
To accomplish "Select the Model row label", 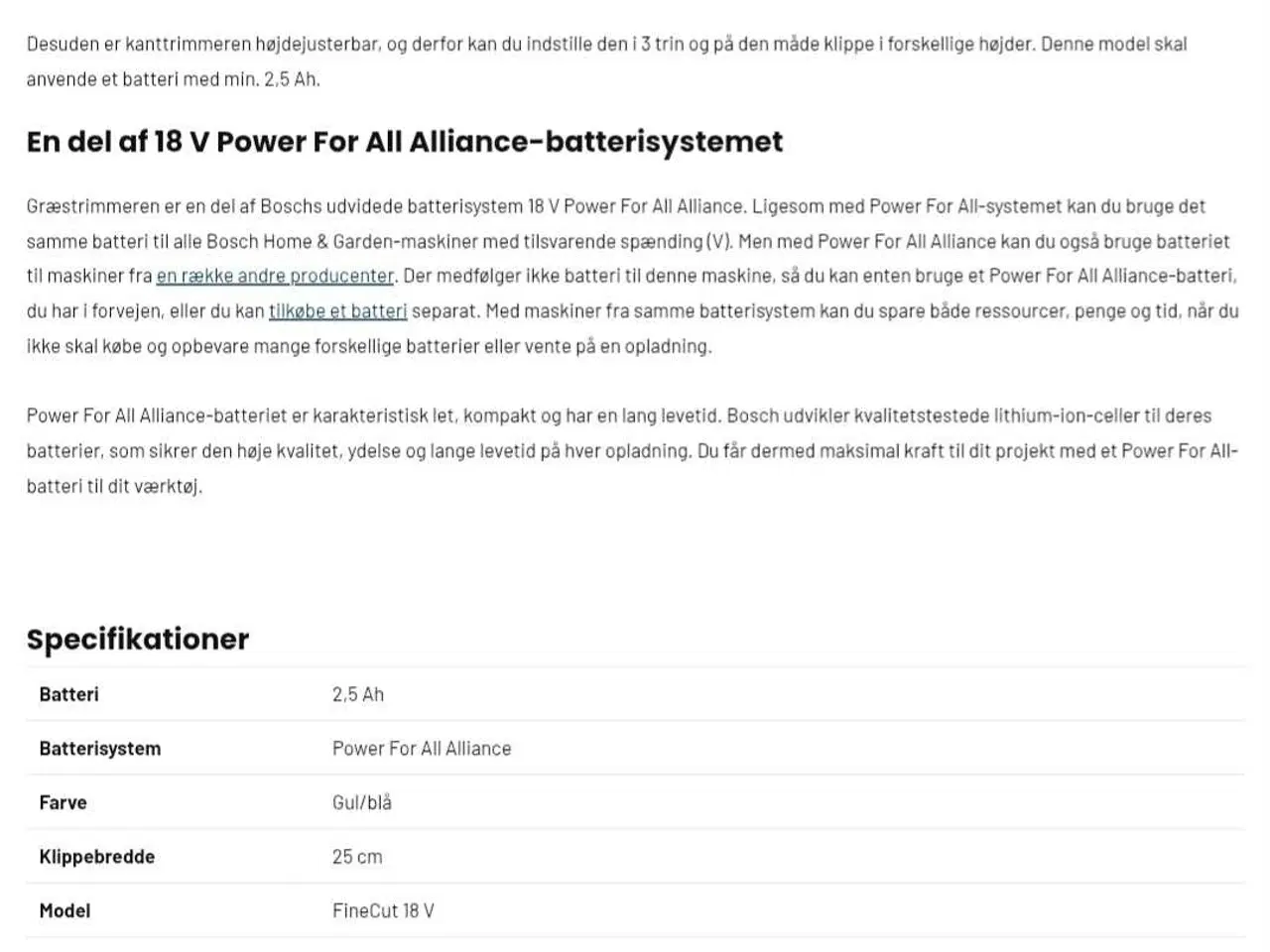I will (64, 910).
